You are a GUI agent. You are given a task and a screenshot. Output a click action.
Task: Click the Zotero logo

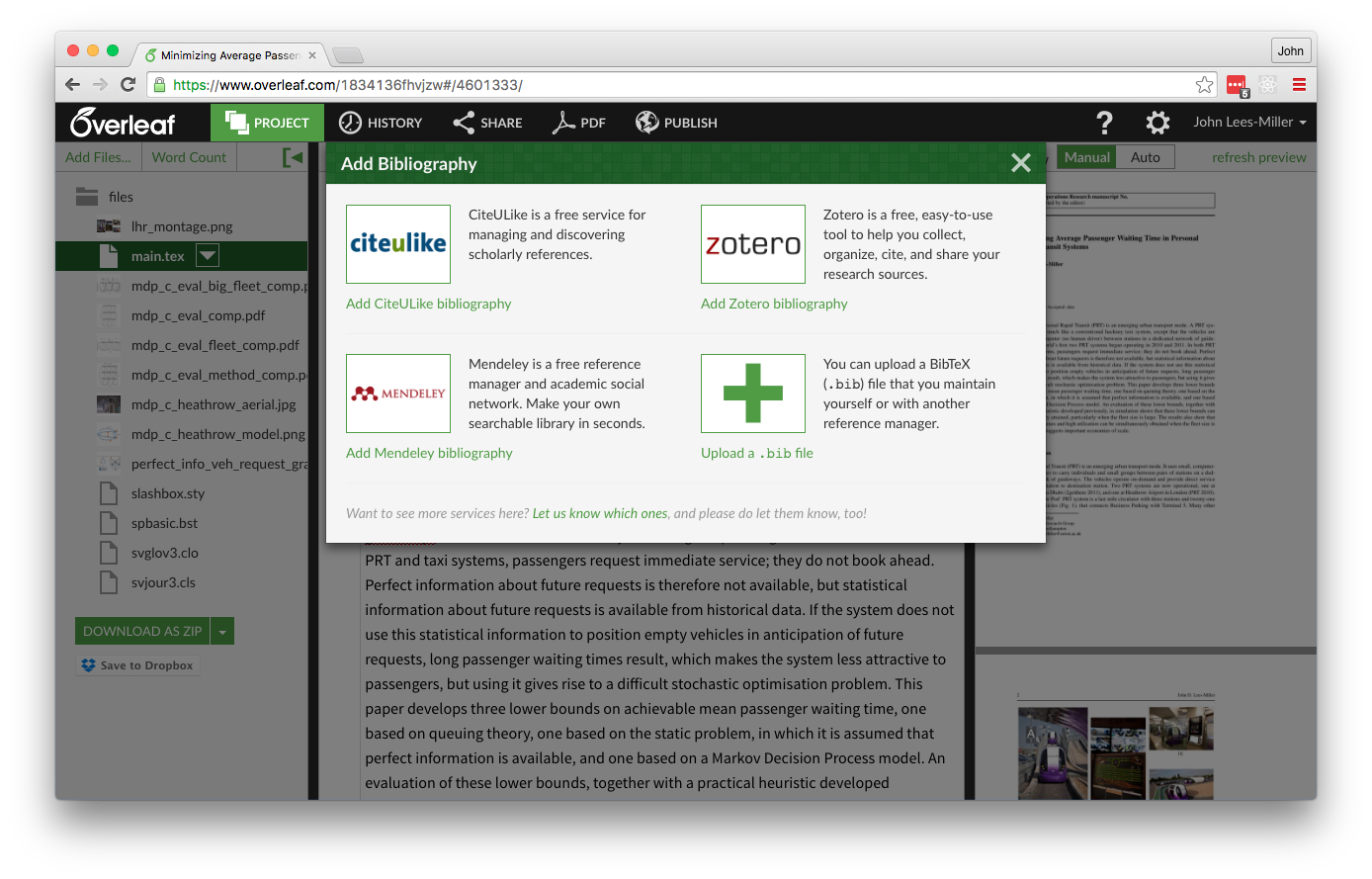[x=753, y=244]
